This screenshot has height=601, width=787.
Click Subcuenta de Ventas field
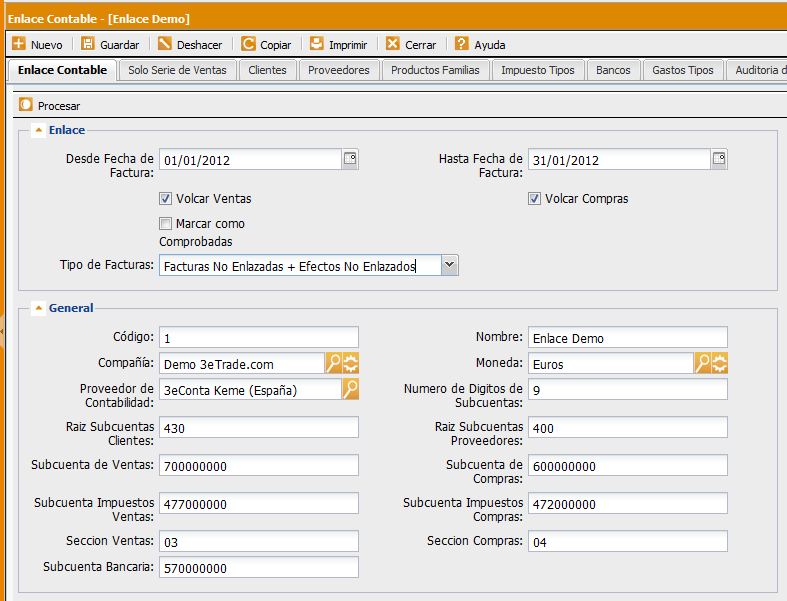(x=259, y=465)
